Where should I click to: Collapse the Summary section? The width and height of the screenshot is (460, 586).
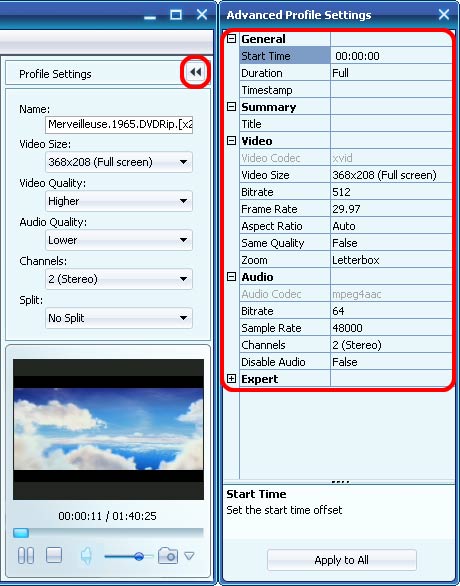231,107
